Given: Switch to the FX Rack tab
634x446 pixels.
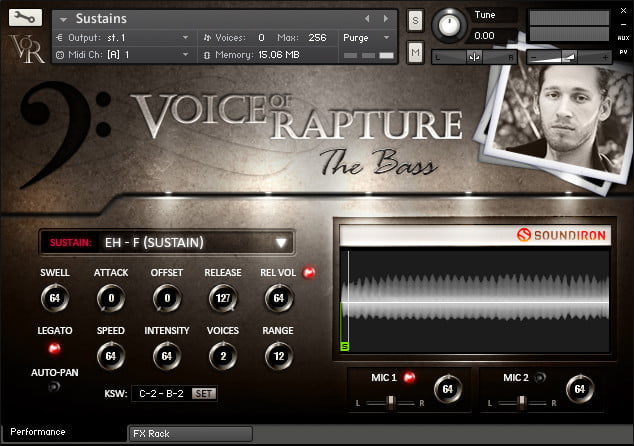Looking at the screenshot, I should 190,433.
